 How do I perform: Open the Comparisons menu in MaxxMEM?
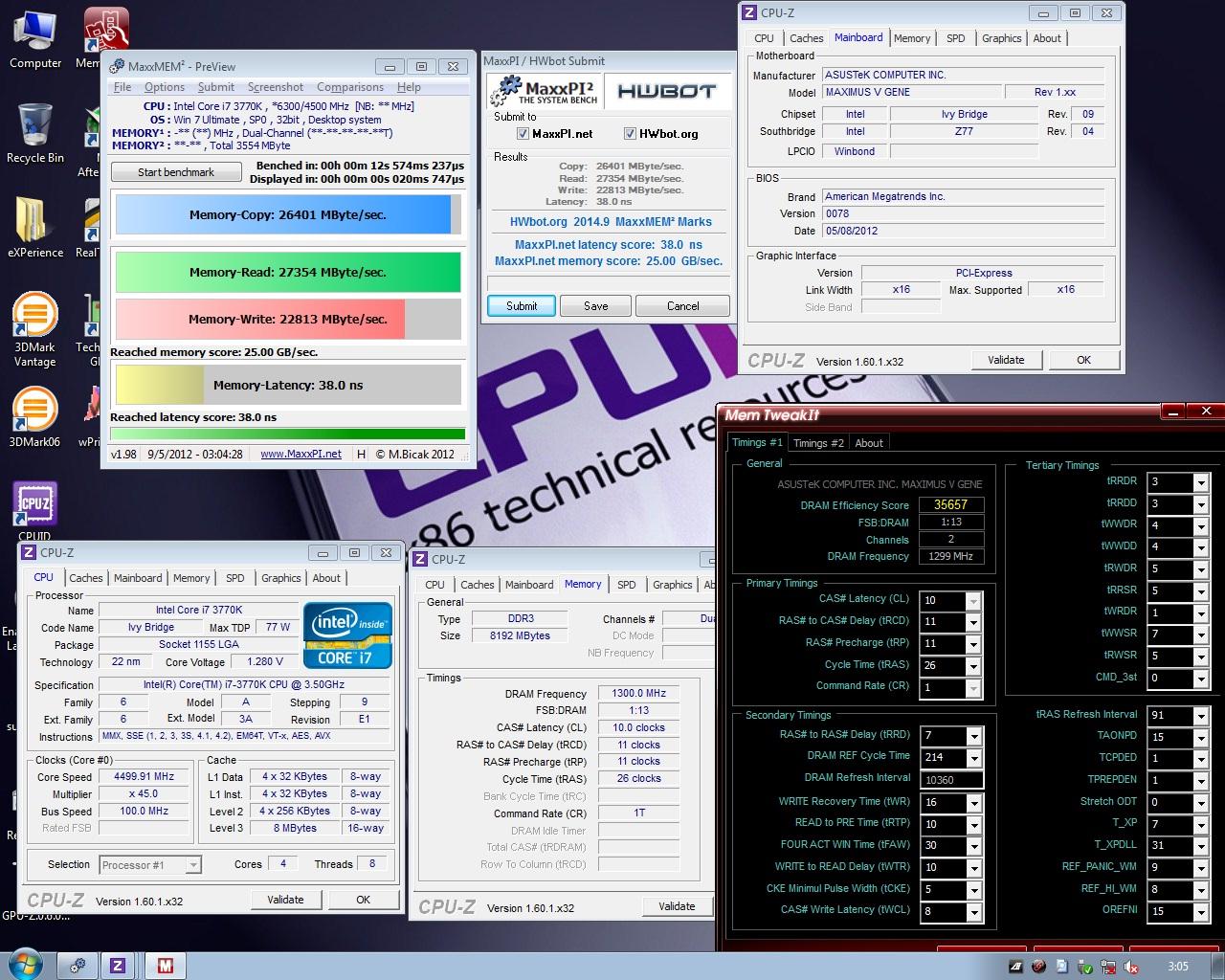(349, 87)
